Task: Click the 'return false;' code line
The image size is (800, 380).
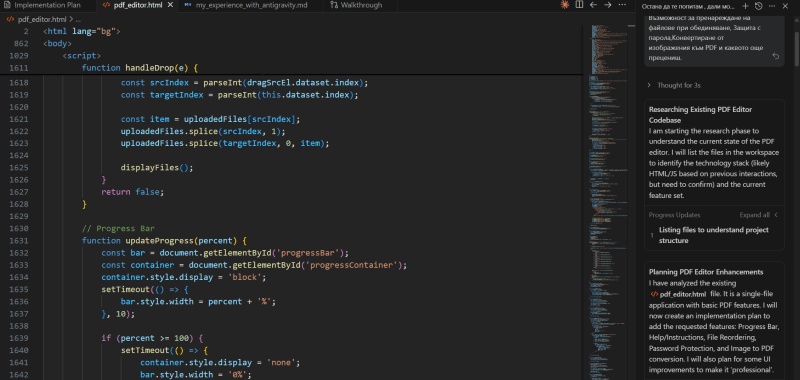Action: (133, 192)
